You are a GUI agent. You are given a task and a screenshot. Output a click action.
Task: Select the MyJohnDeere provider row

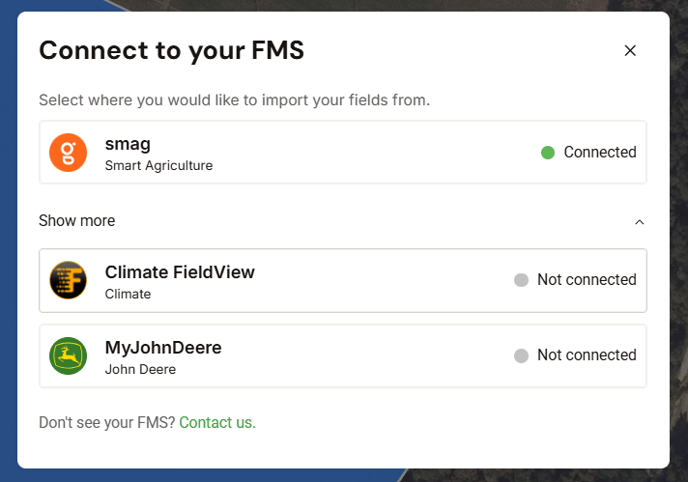(x=343, y=356)
